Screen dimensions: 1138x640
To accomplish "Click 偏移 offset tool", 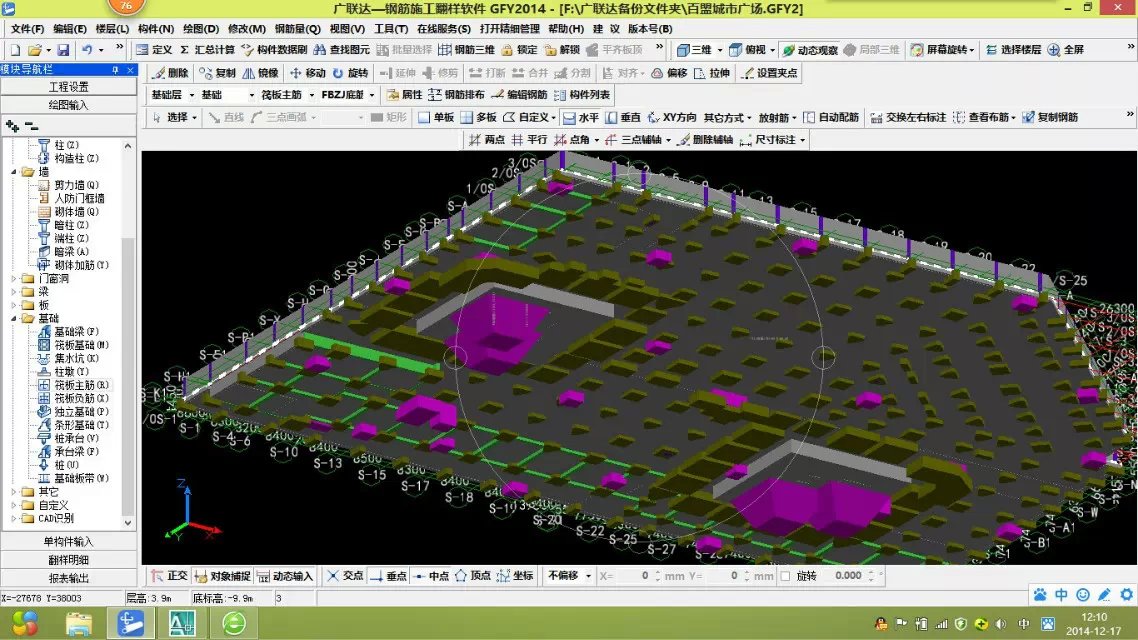I will pos(669,73).
